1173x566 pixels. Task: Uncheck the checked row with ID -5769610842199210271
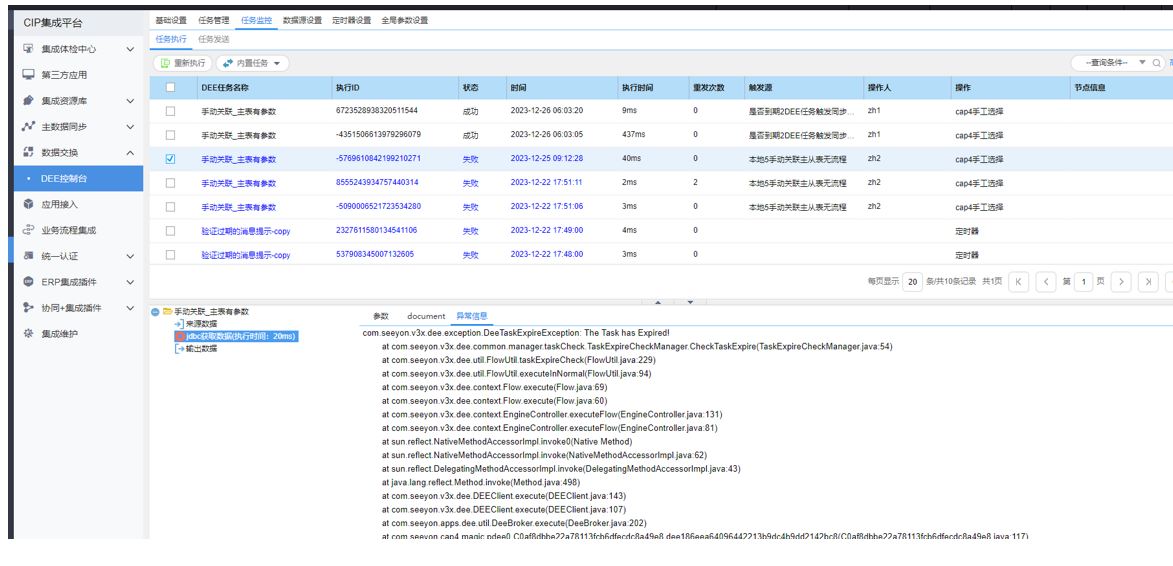(x=170, y=159)
